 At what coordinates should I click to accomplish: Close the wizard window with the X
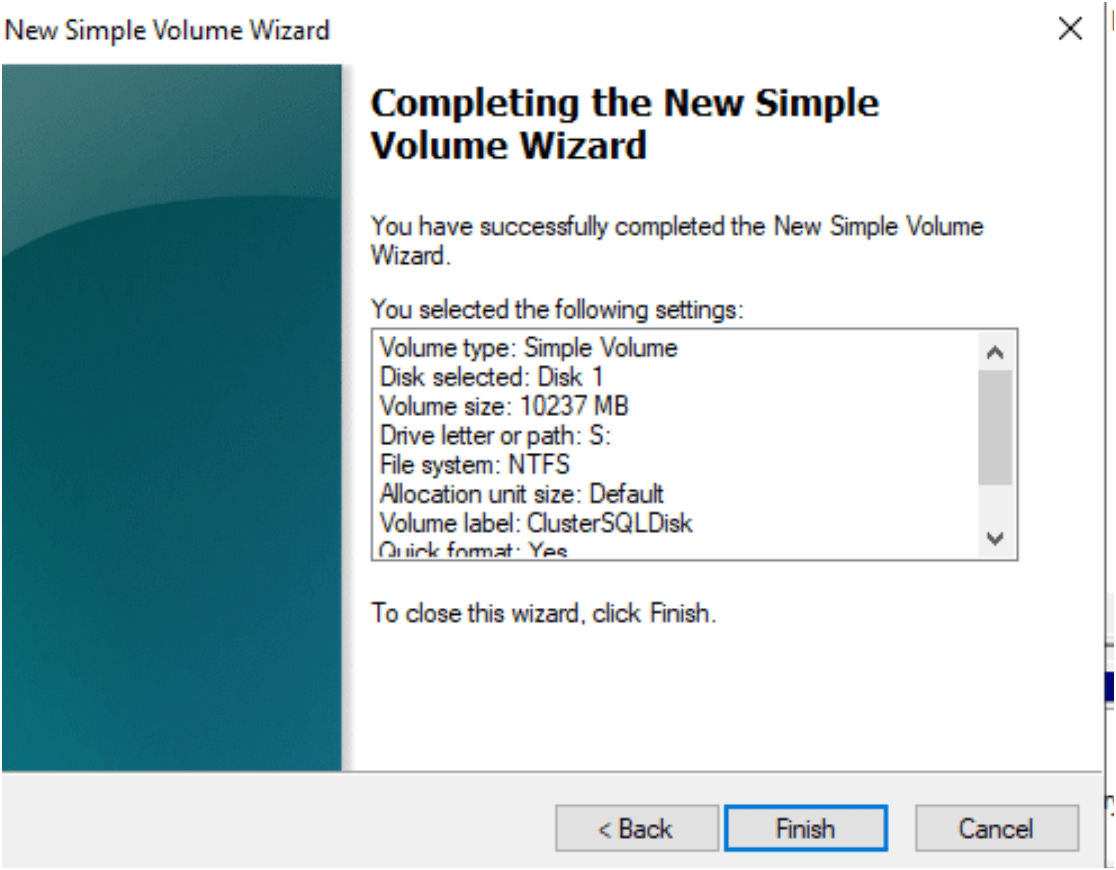pyautogui.click(x=1070, y=29)
